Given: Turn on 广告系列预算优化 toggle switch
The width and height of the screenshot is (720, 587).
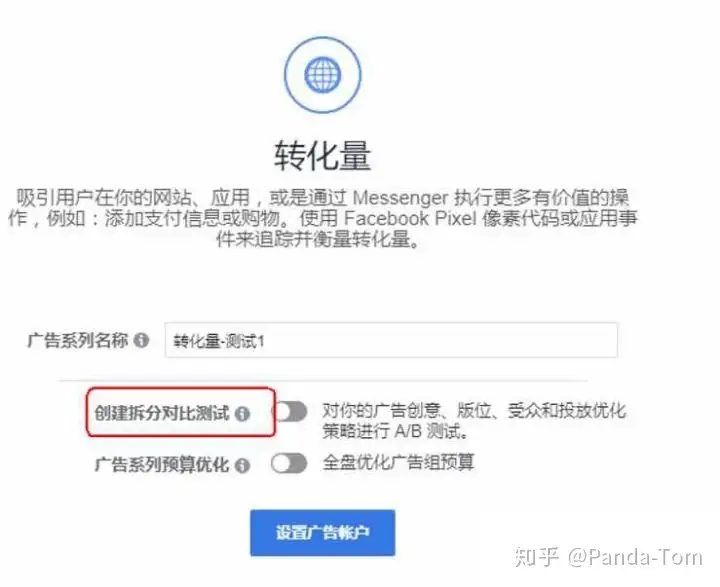Looking at the screenshot, I should pyautogui.click(x=289, y=463).
